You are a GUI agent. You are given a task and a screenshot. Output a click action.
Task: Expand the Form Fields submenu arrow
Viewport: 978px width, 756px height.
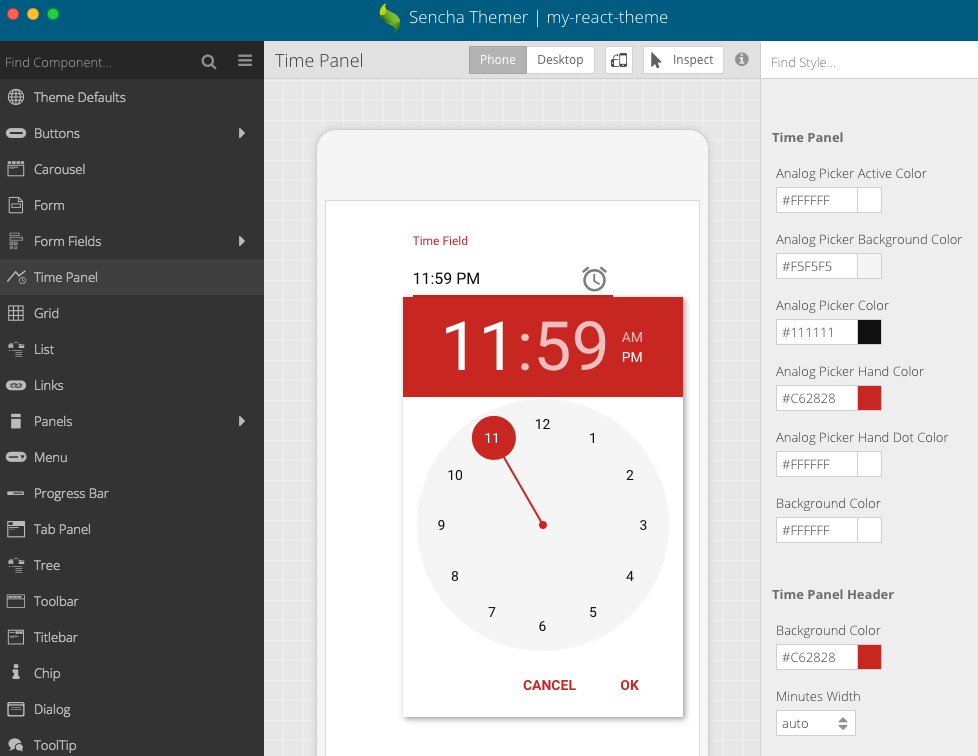(242, 241)
